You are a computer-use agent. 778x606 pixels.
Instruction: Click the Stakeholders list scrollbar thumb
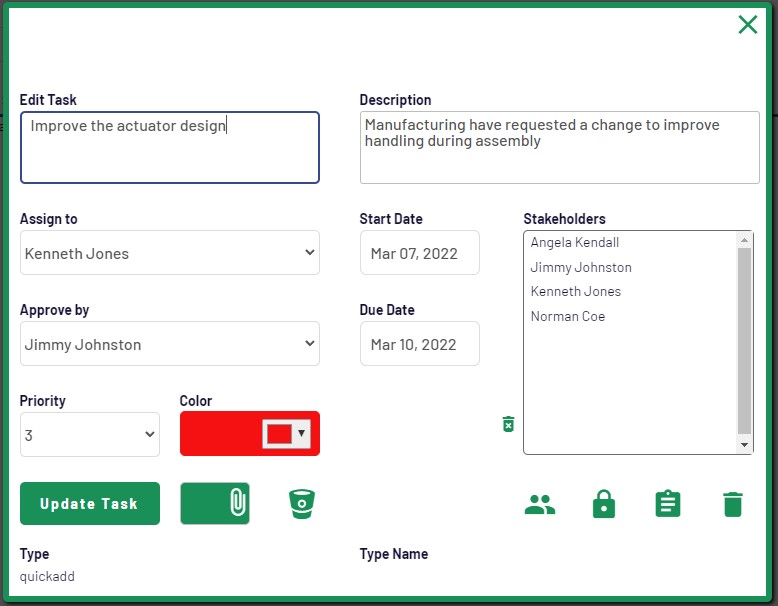click(x=744, y=341)
